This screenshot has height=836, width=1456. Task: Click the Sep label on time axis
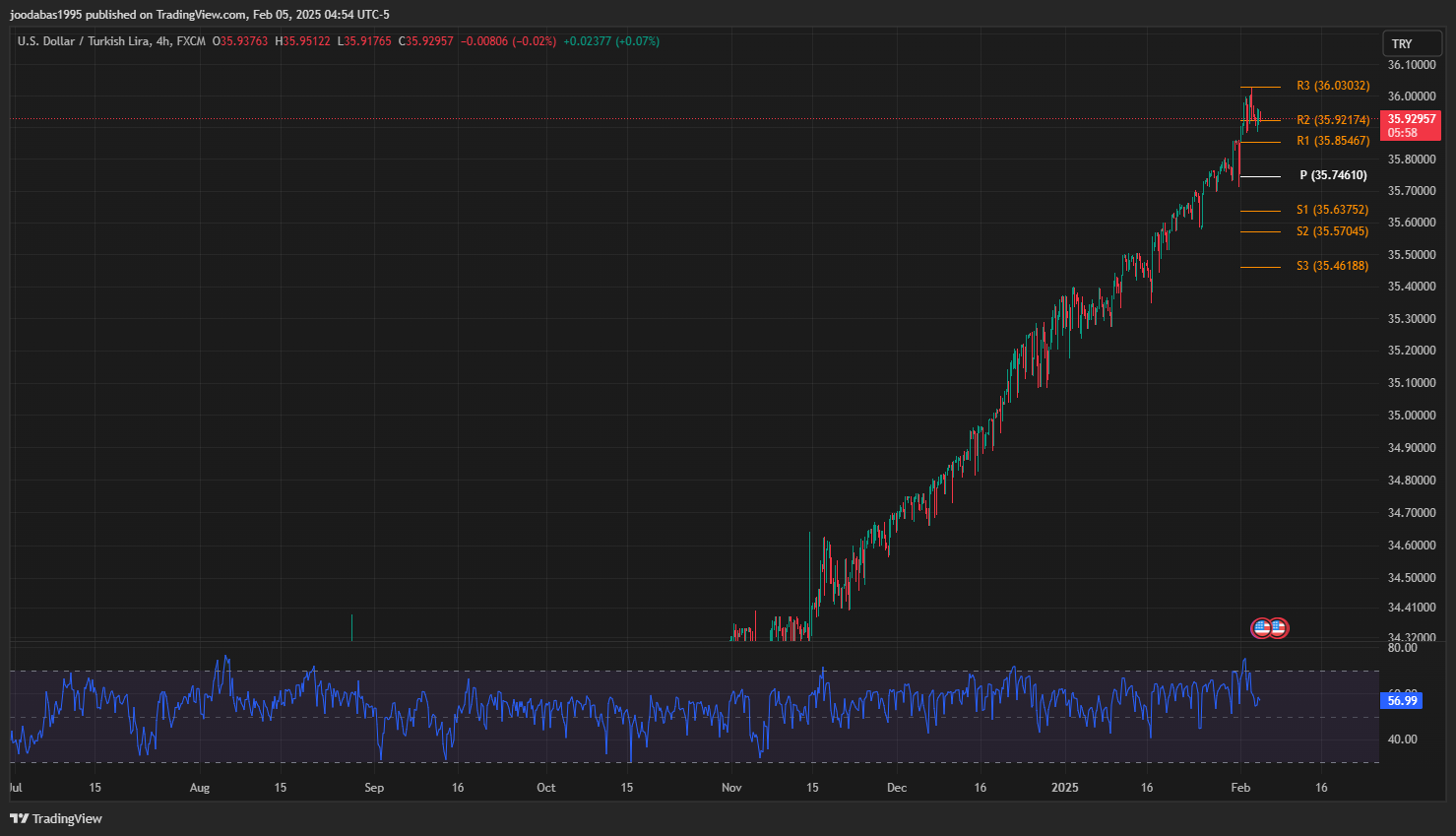[x=374, y=788]
